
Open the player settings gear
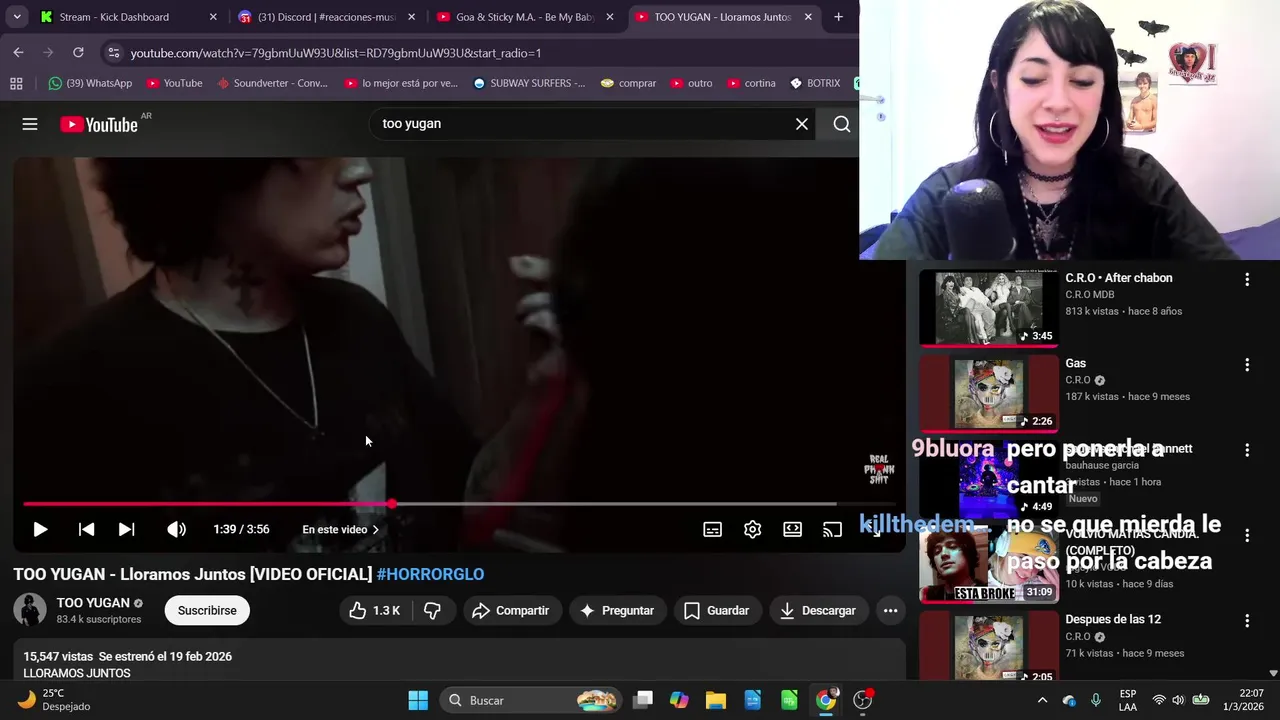[752, 529]
